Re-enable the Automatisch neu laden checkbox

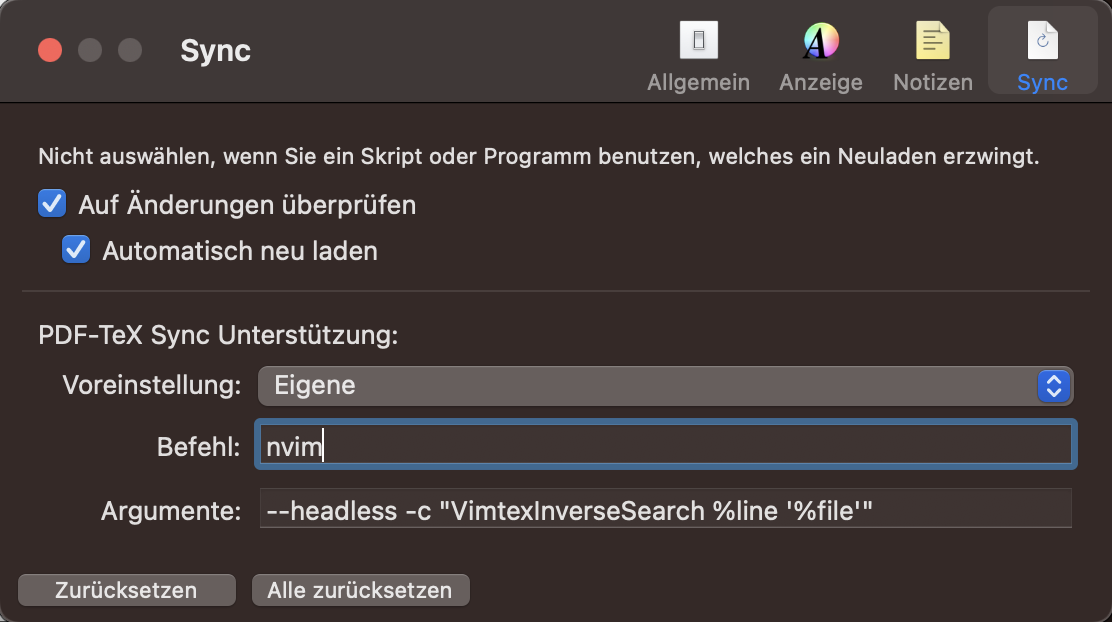click(x=76, y=250)
